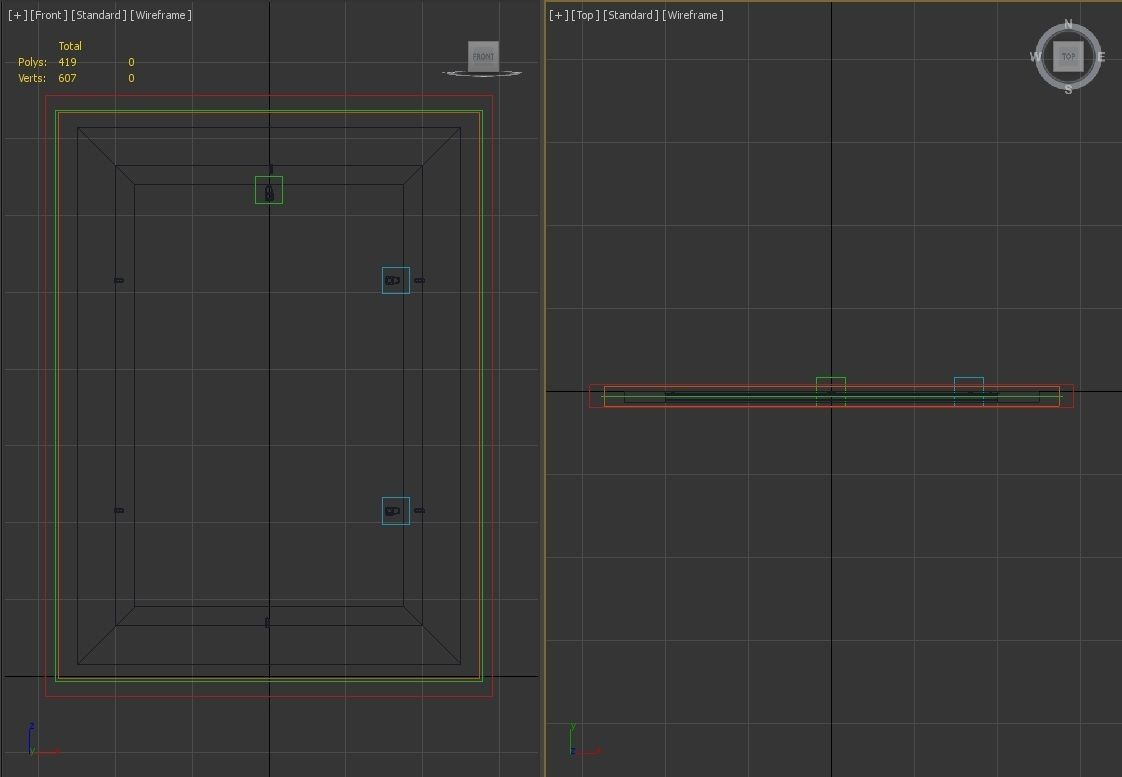Image resolution: width=1122 pixels, height=777 pixels.
Task: Click the compass ring under the FRONT ViewCube
Action: (482, 73)
